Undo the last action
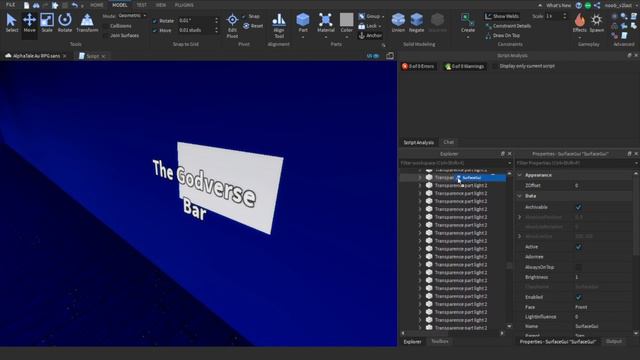Viewport: 640px width, 360px height. (75, 5)
